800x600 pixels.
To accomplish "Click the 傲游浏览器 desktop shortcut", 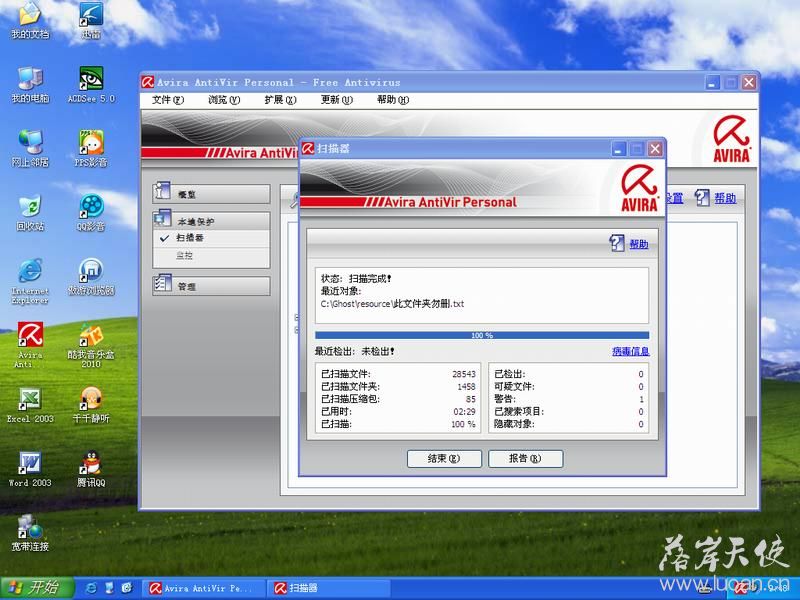I will point(91,277).
